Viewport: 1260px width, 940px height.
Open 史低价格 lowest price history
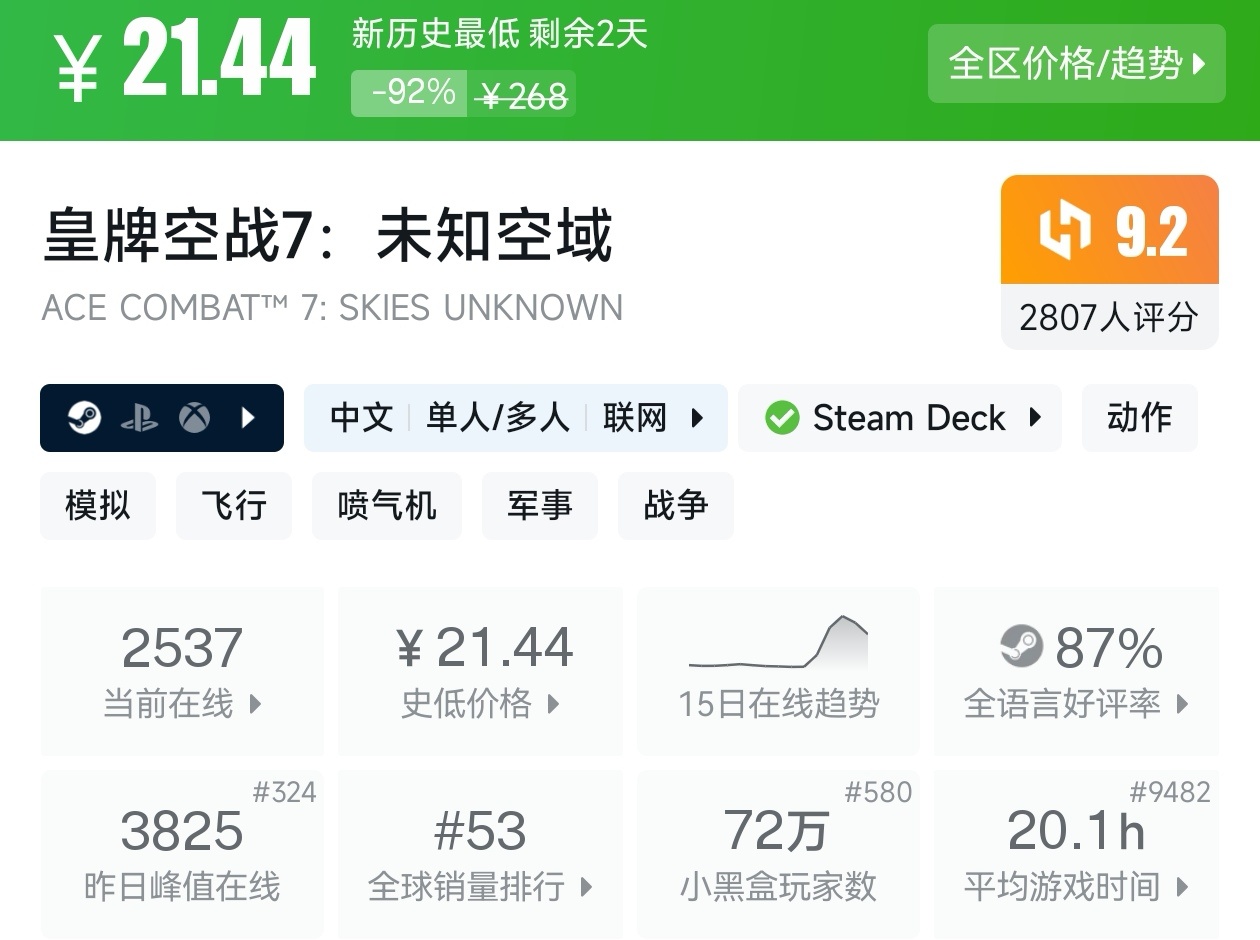tap(480, 671)
